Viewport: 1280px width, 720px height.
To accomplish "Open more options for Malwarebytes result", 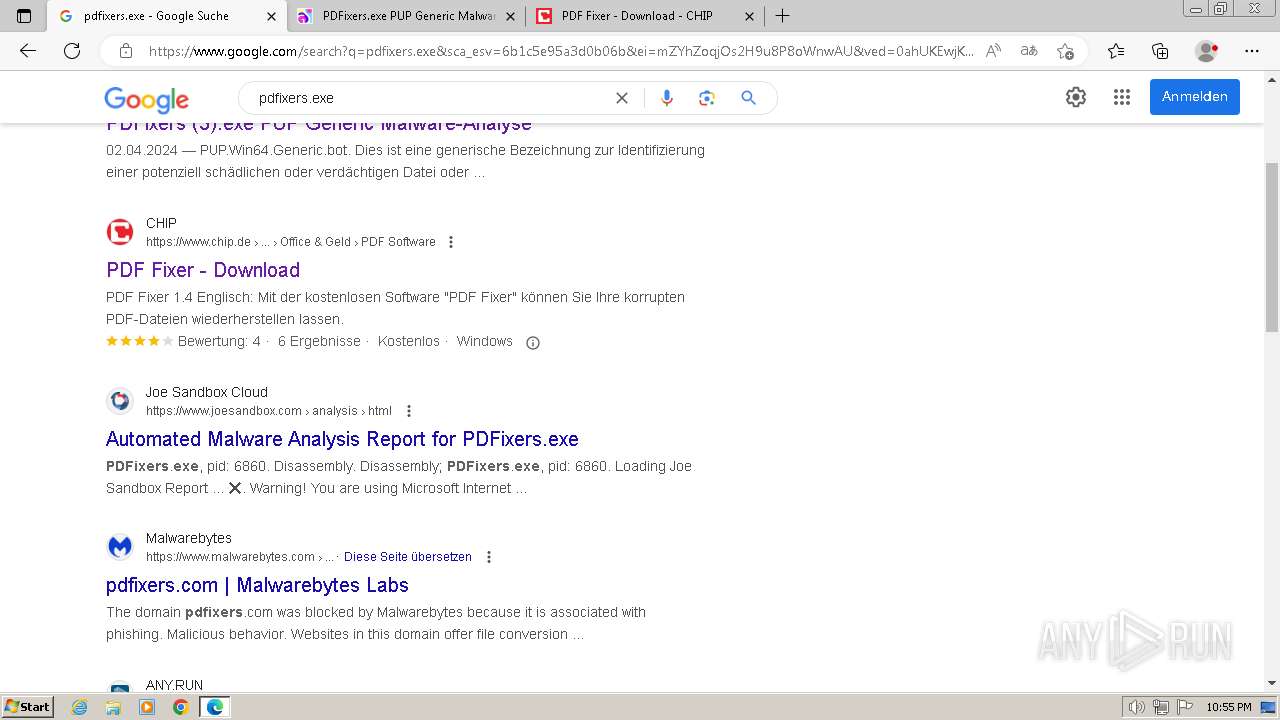I will (x=488, y=557).
